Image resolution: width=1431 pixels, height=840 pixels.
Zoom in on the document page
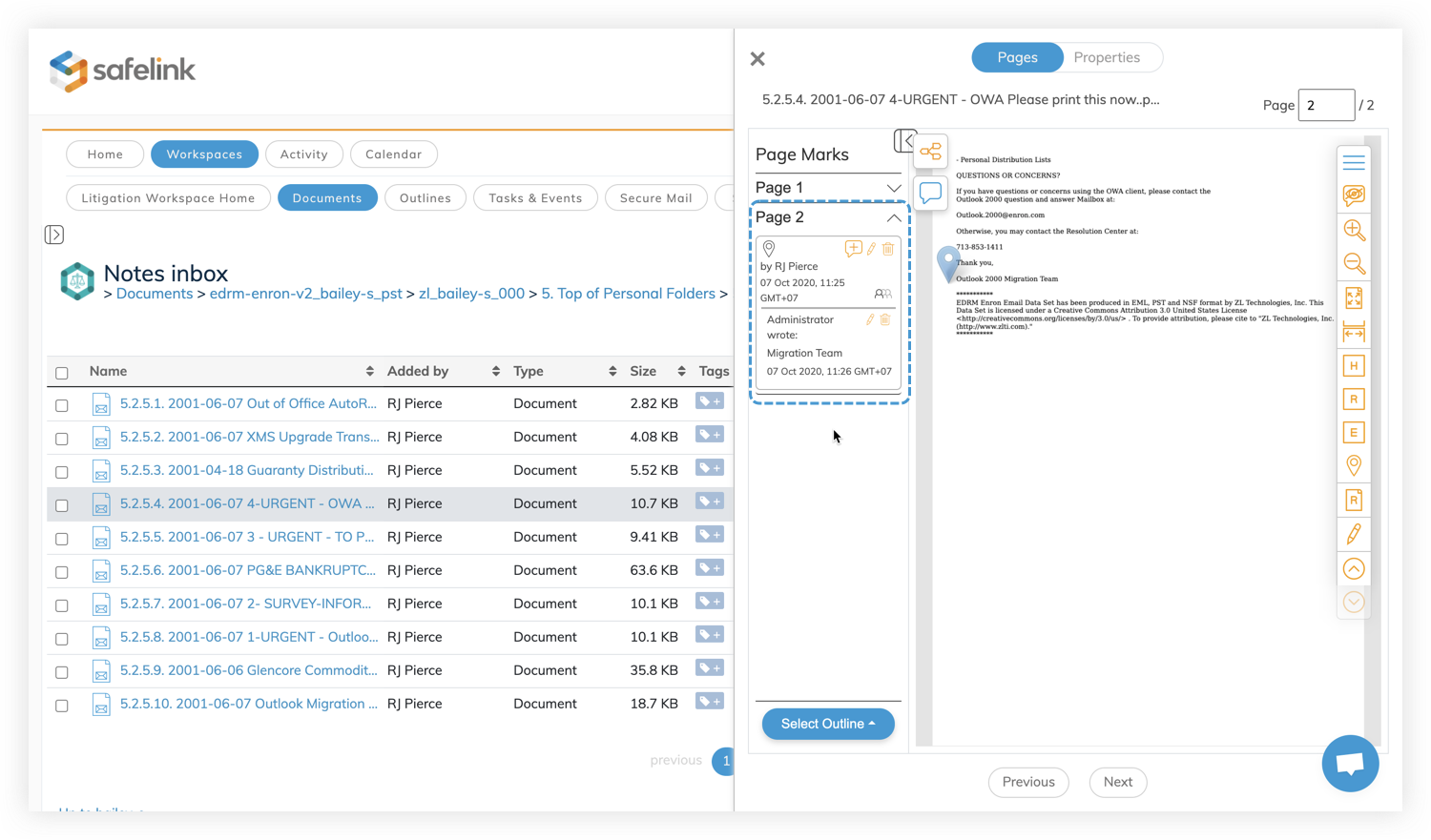[1354, 230]
